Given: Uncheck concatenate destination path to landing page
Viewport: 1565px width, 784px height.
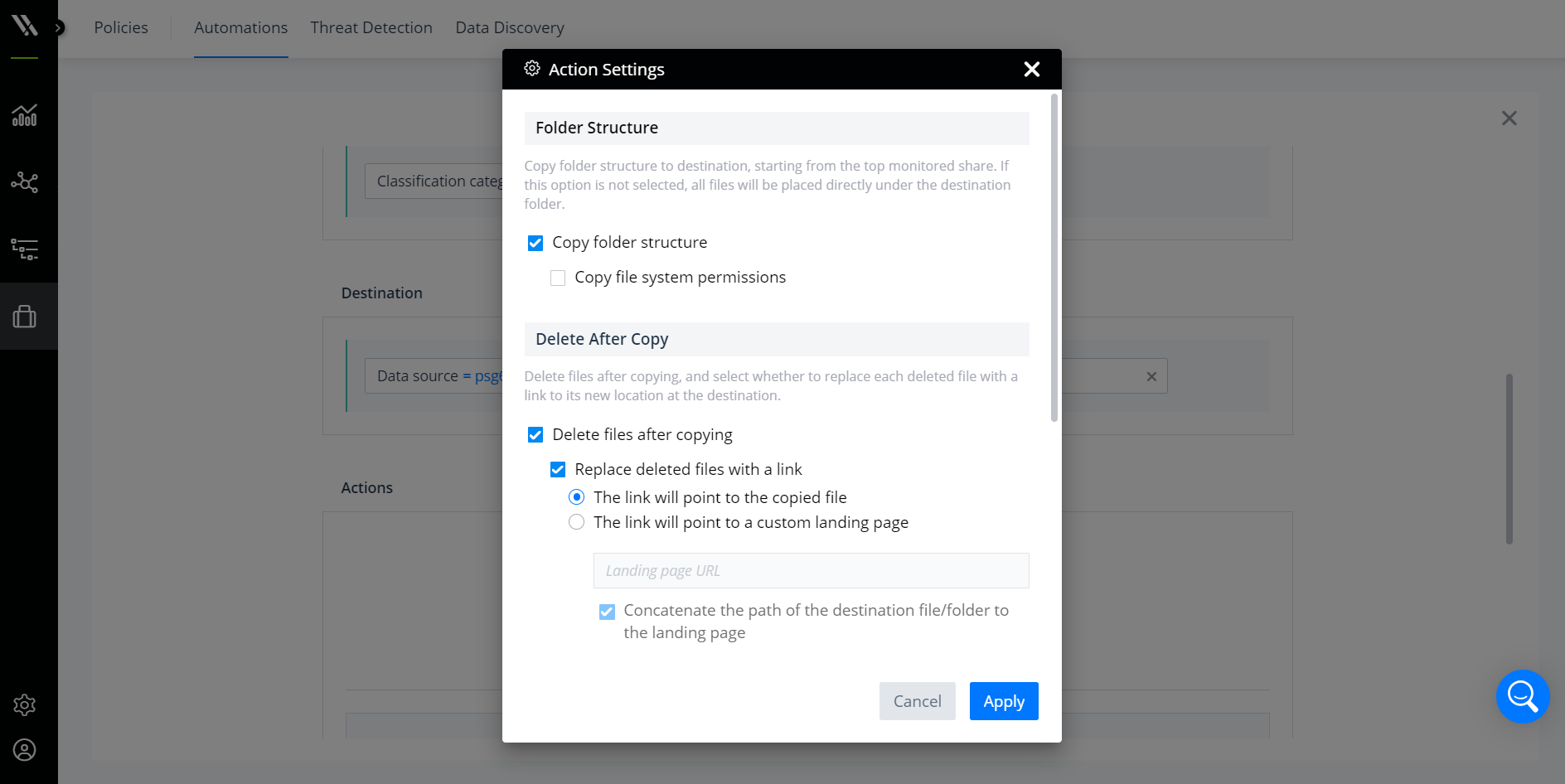Looking at the screenshot, I should click(607, 611).
